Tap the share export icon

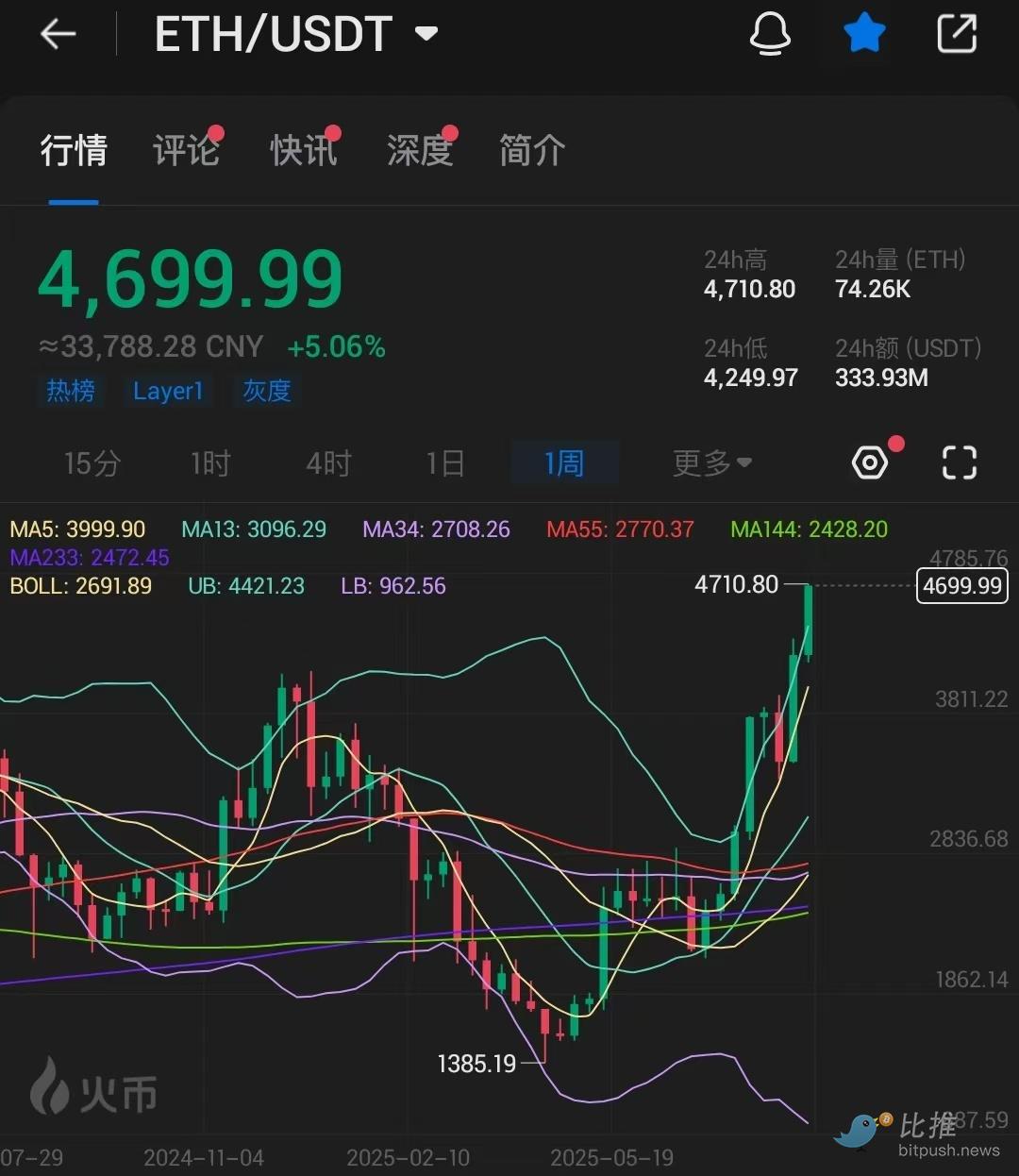coord(957,34)
